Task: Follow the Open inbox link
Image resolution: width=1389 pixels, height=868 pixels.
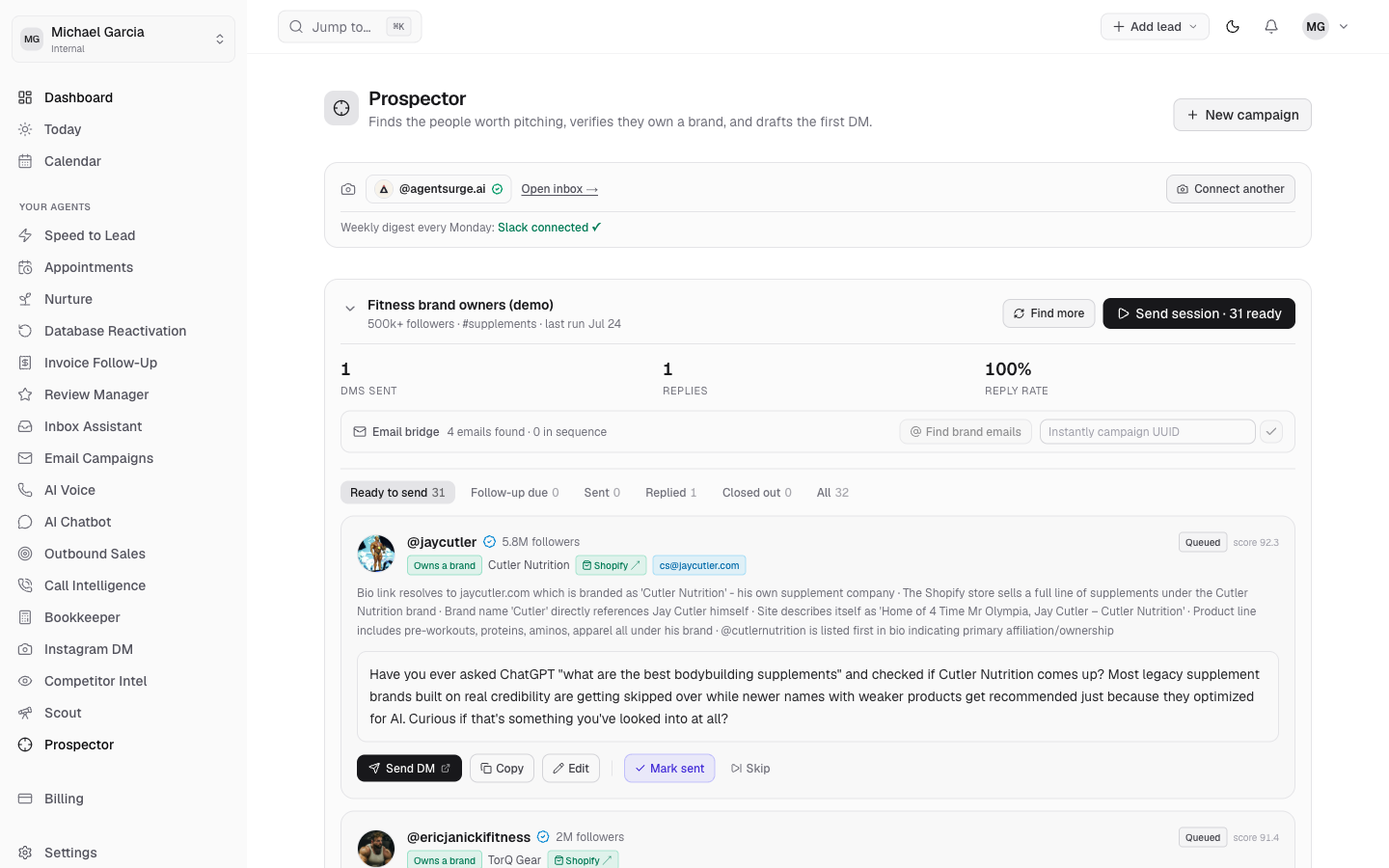Action: pos(559,189)
